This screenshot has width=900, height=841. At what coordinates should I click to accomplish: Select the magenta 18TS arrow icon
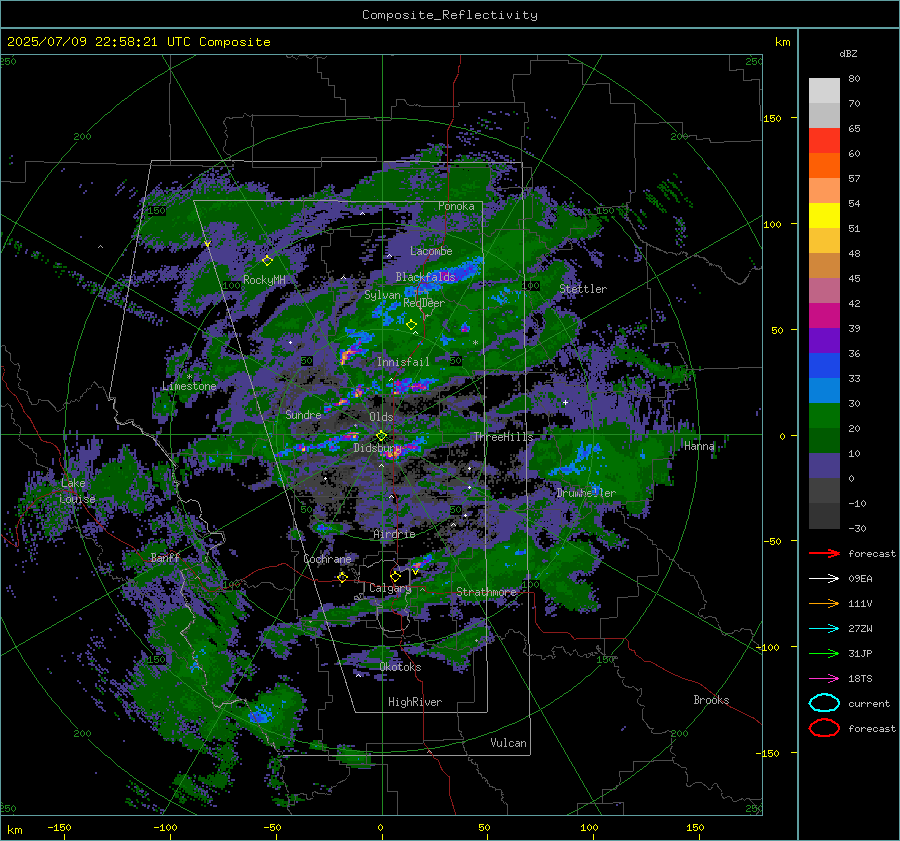tap(824, 679)
